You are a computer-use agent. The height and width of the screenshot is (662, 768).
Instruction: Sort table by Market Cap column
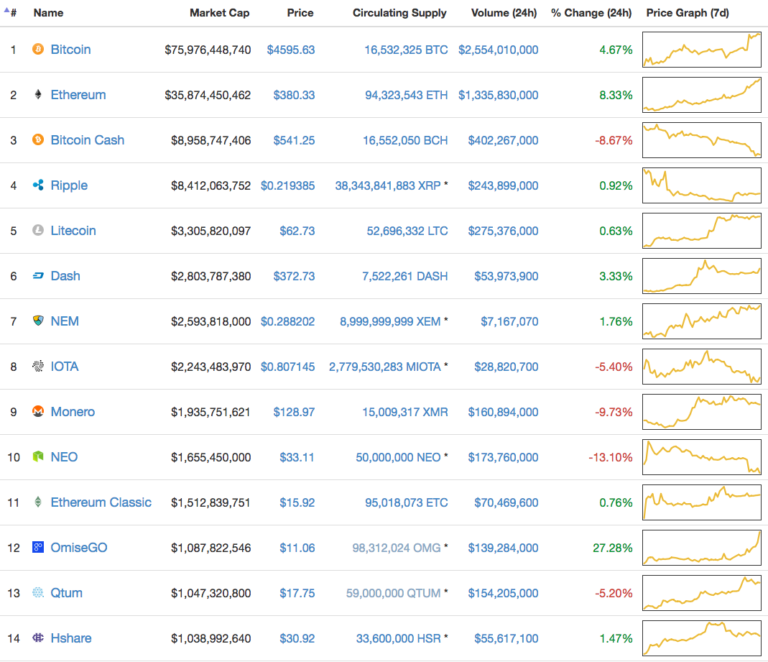pos(219,13)
